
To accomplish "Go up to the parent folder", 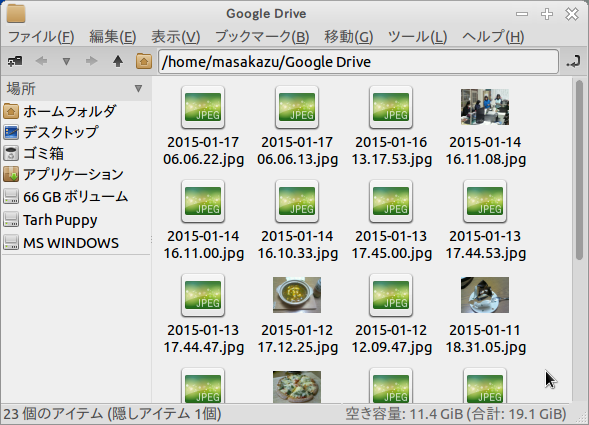I will pyautogui.click(x=118, y=61).
